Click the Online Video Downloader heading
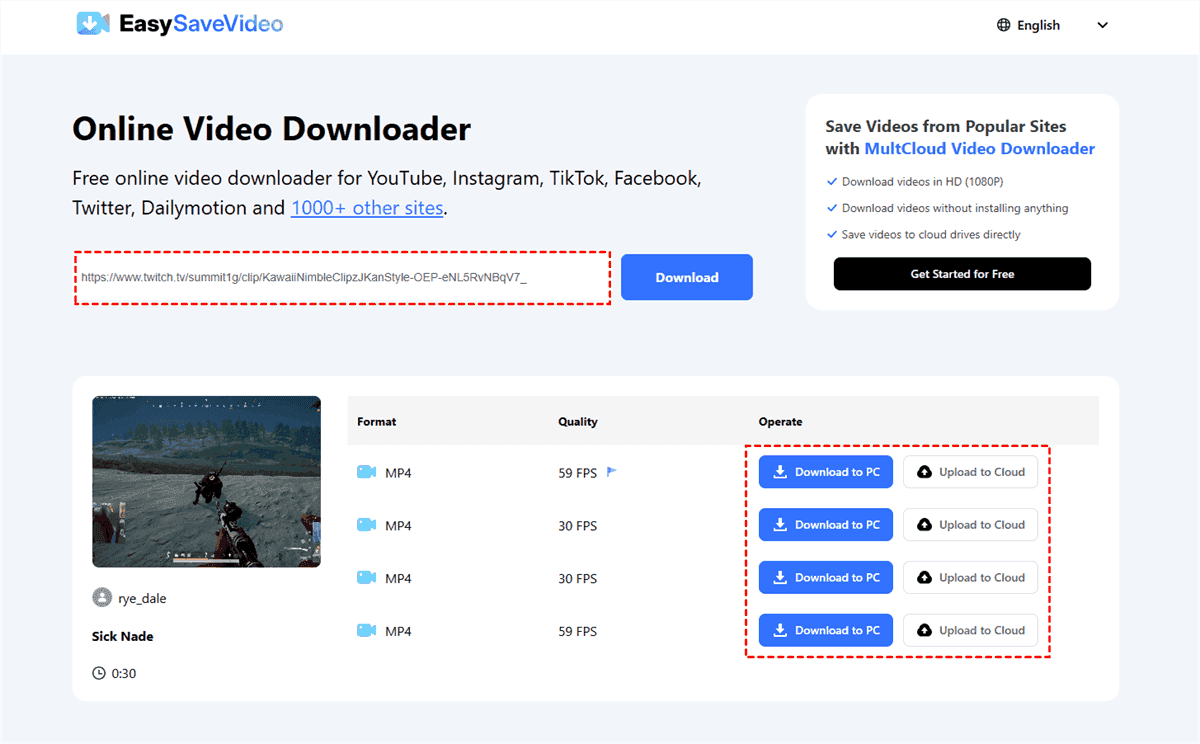 pyautogui.click(x=272, y=128)
